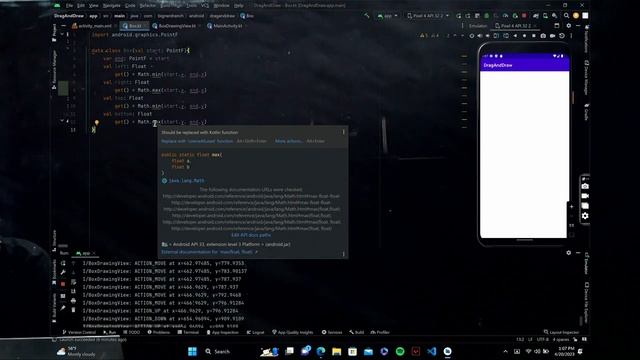Open the Terminal tool window
640x360 pixels.
(188, 332)
